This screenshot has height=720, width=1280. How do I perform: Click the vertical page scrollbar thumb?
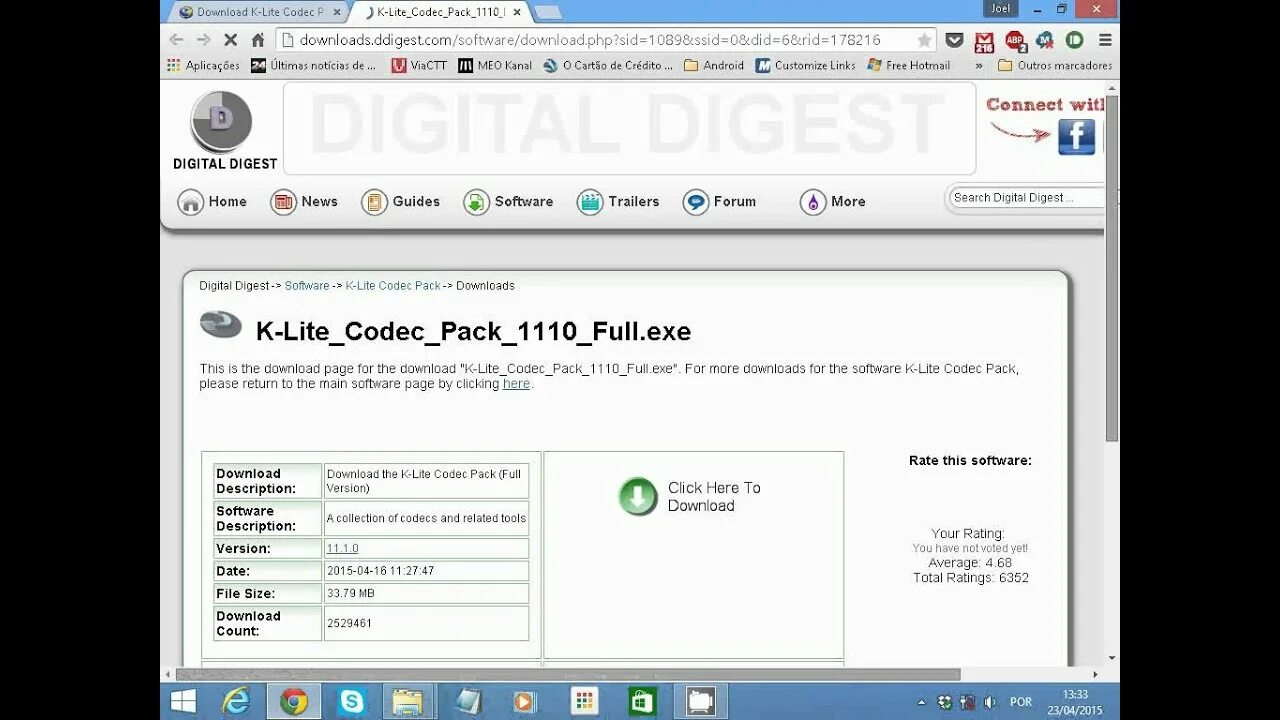click(x=1112, y=268)
